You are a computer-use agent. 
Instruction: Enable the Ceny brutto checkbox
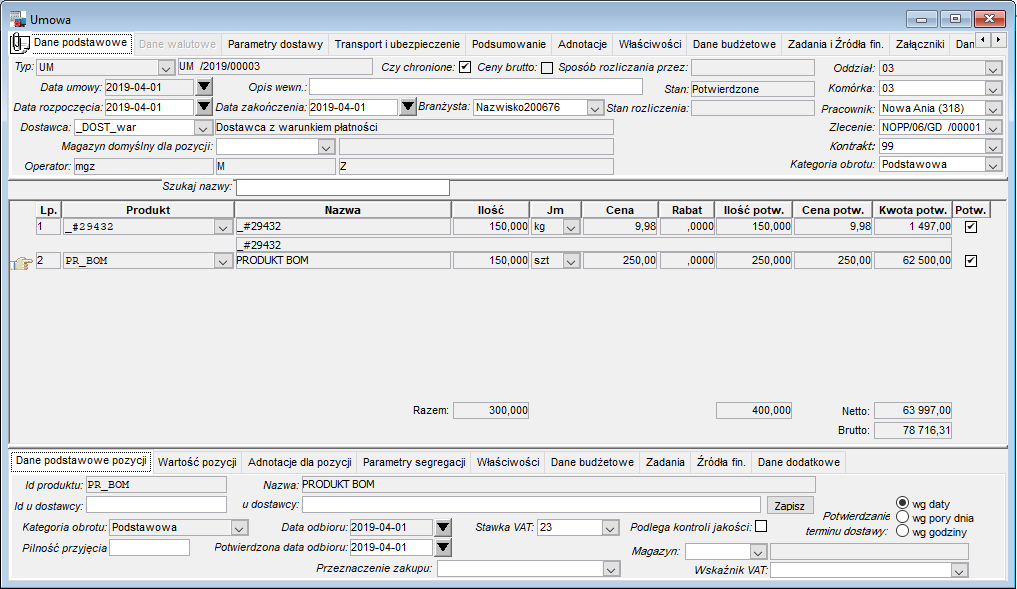tap(547, 67)
